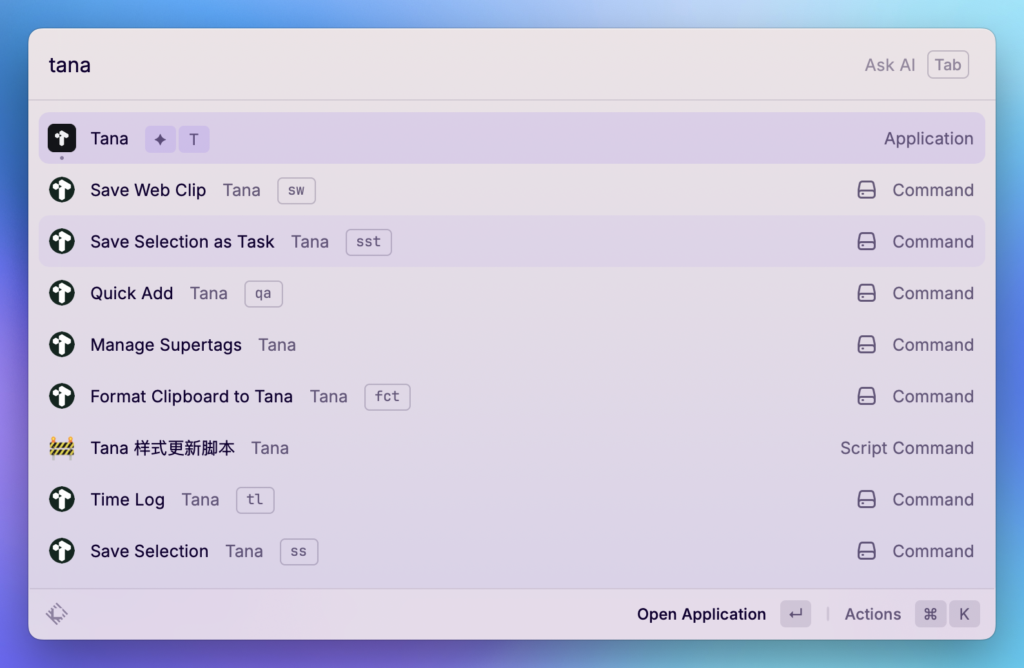Open the Actions menu
This screenshot has width=1024, height=668.
[x=872, y=614]
